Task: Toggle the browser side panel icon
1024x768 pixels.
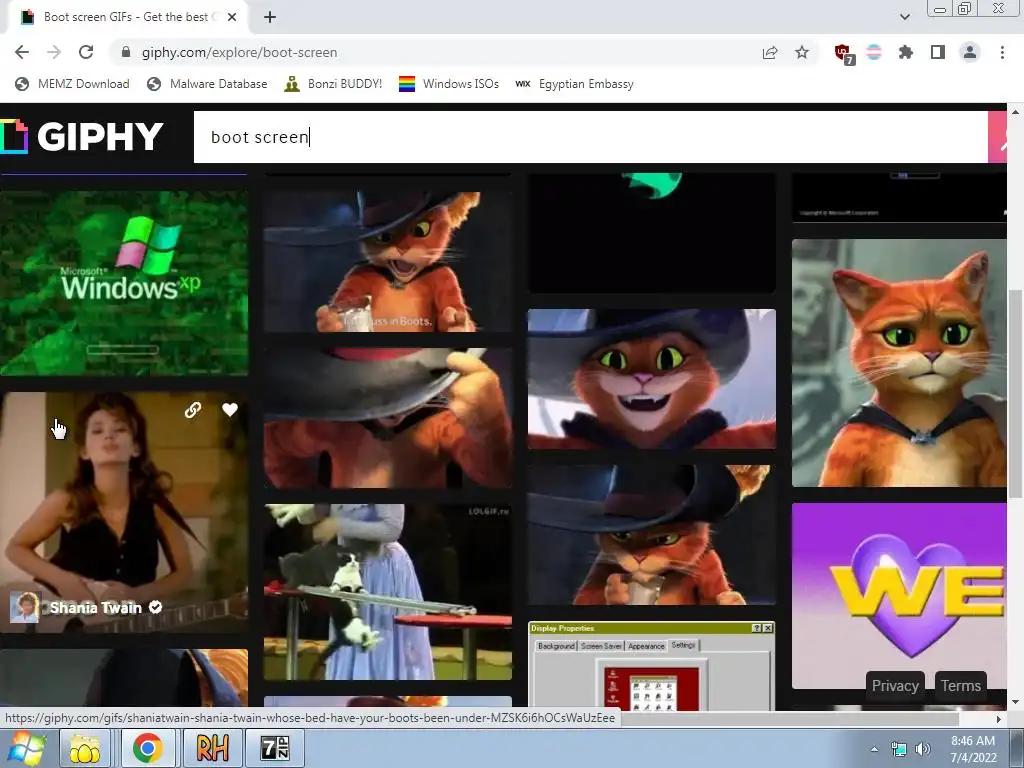Action: coord(938,52)
